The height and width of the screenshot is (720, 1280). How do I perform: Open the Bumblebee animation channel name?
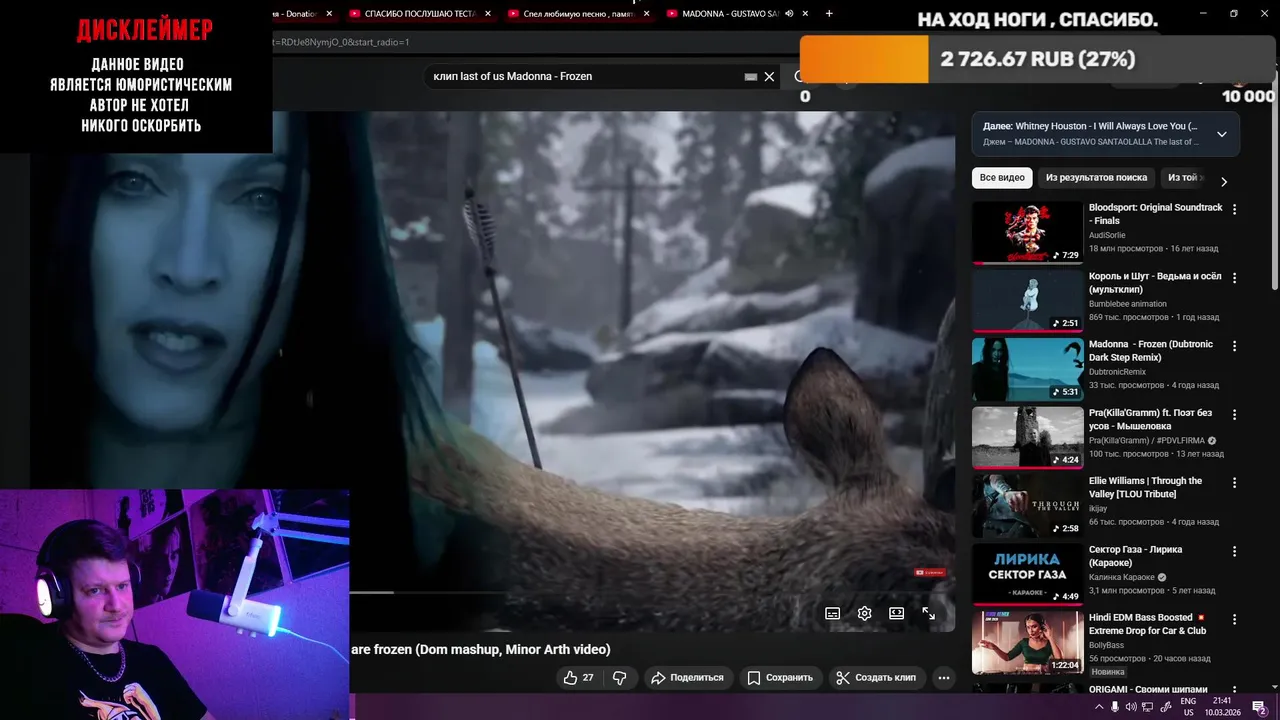coord(1127,304)
